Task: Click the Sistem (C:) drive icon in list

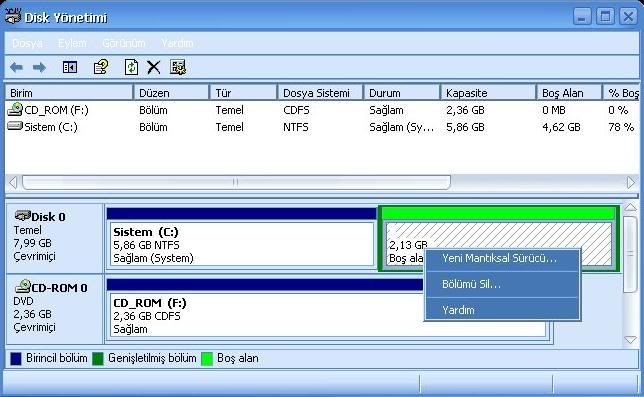Action: (x=15, y=126)
